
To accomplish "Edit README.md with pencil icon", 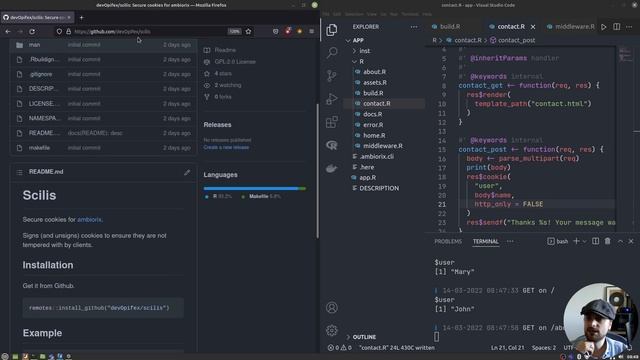I will coord(187,172).
